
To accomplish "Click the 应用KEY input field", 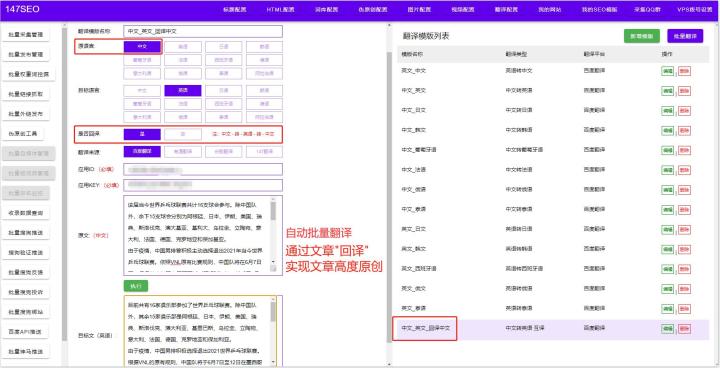I will (x=203, y=185).
